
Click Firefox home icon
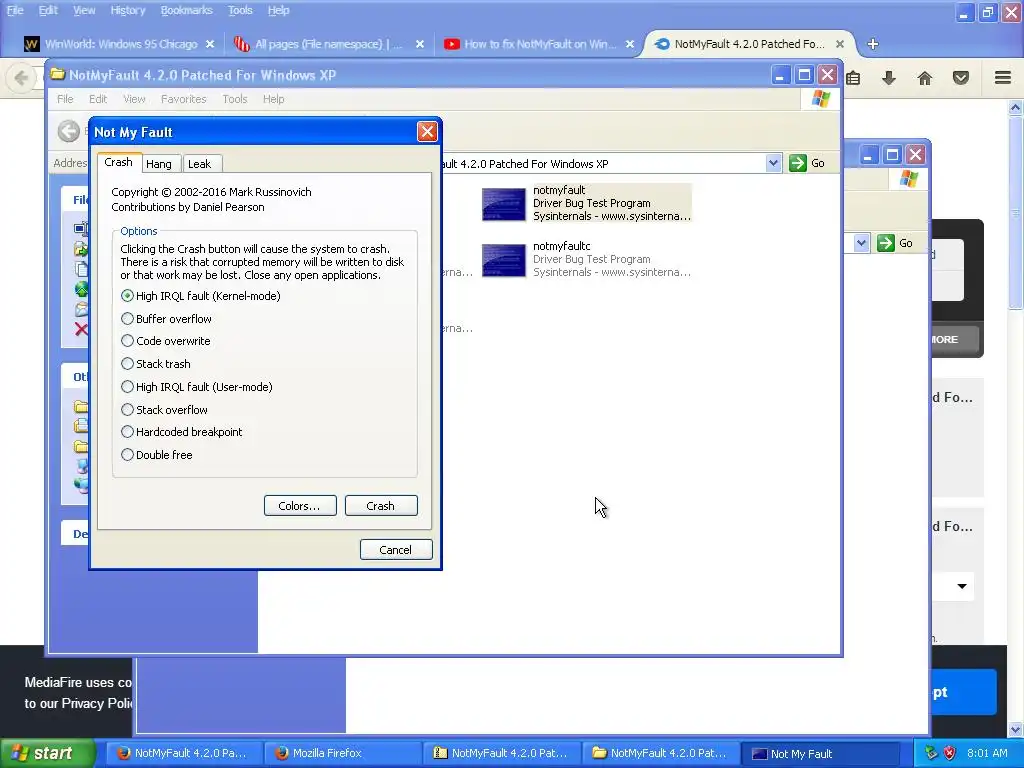tap(925, 78)
